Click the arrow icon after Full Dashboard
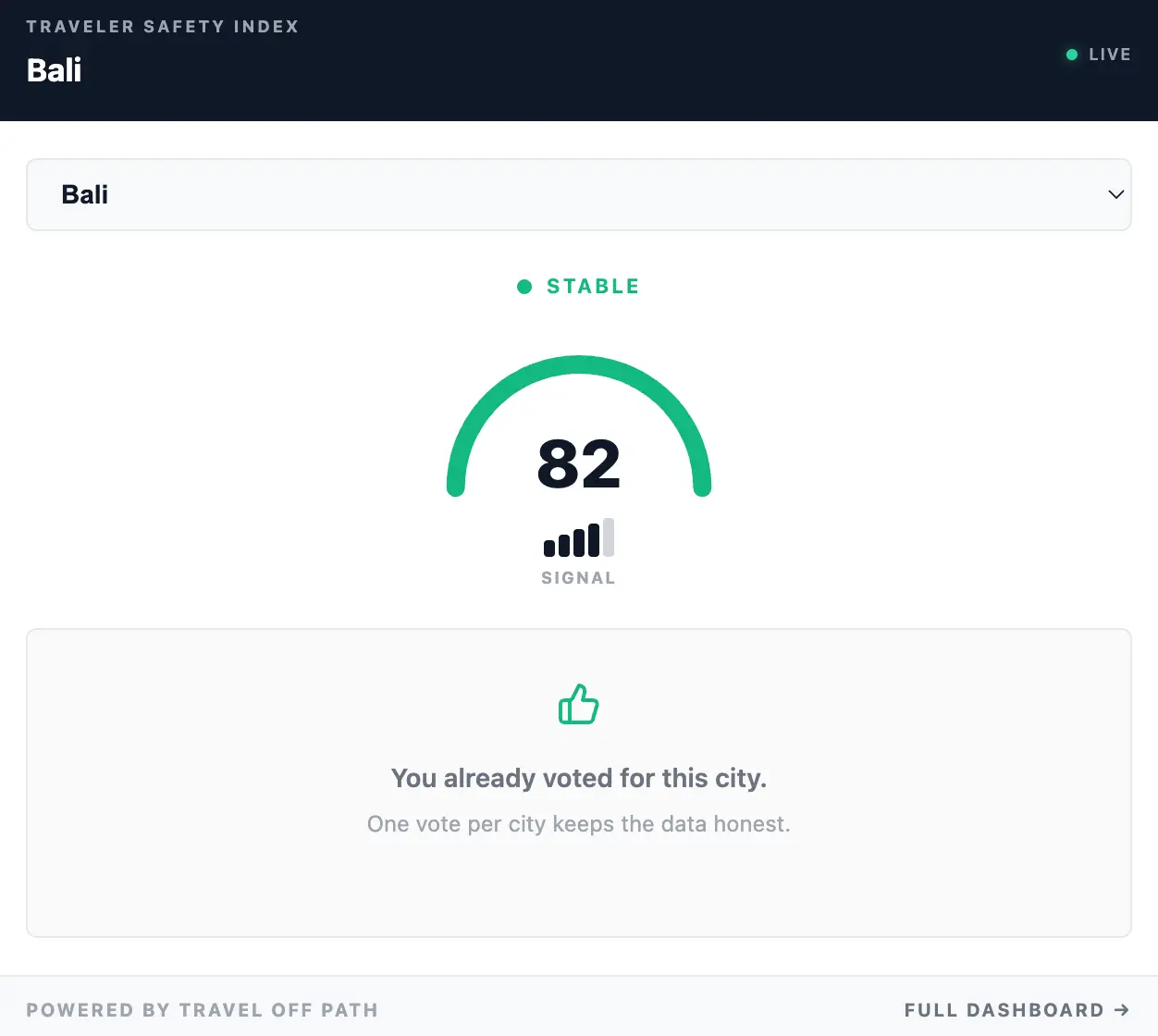The image size is (1158, 1036). tap(1122, 1010)
